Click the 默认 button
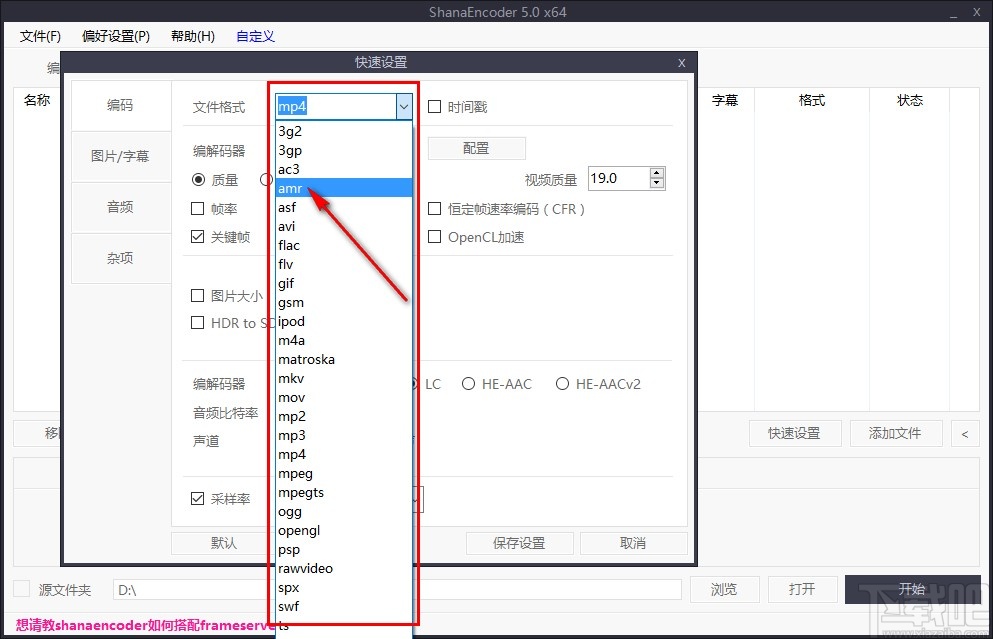The width and height of the screenshot is (993, 639). point(223,543)
